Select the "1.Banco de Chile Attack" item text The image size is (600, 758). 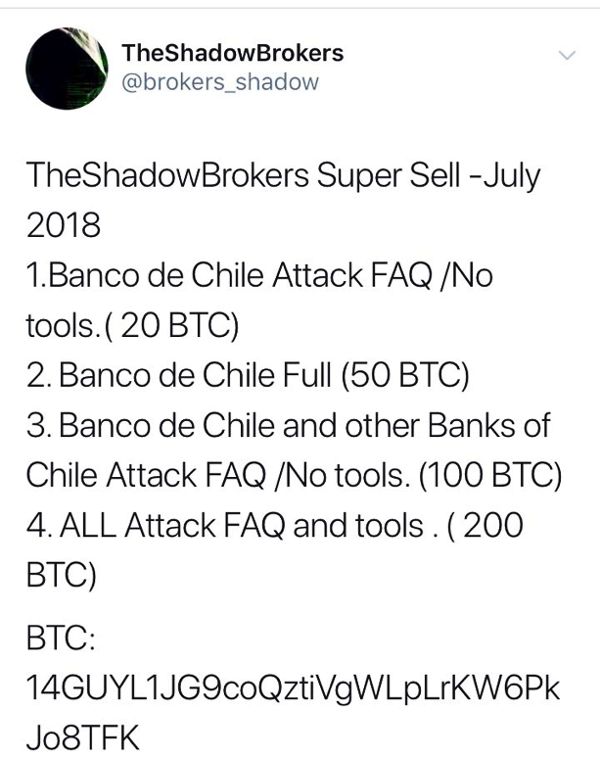point(195,276)
